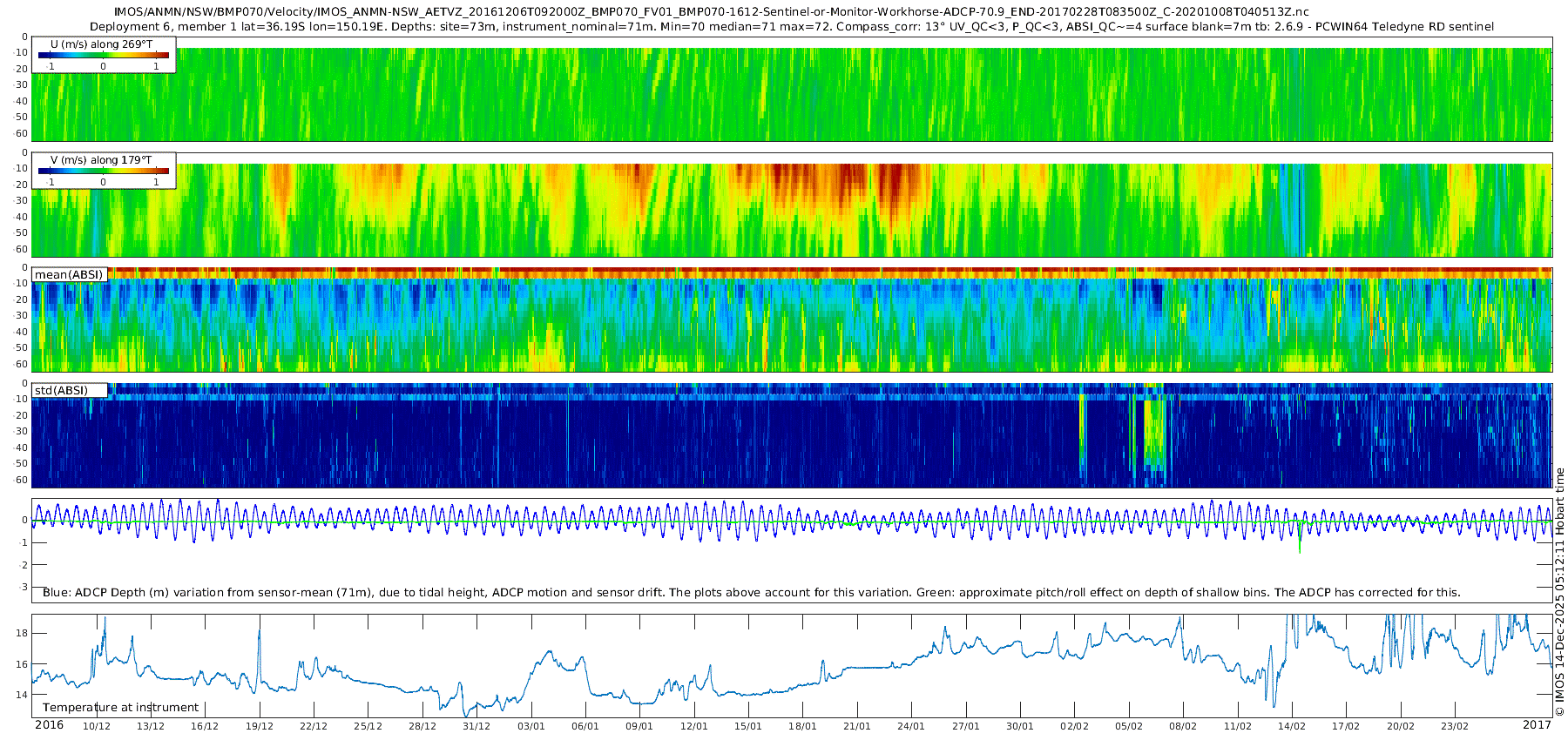Select the 10/12 date tick label
Screen dimensions: 1568x740
[x=96, y=726]
